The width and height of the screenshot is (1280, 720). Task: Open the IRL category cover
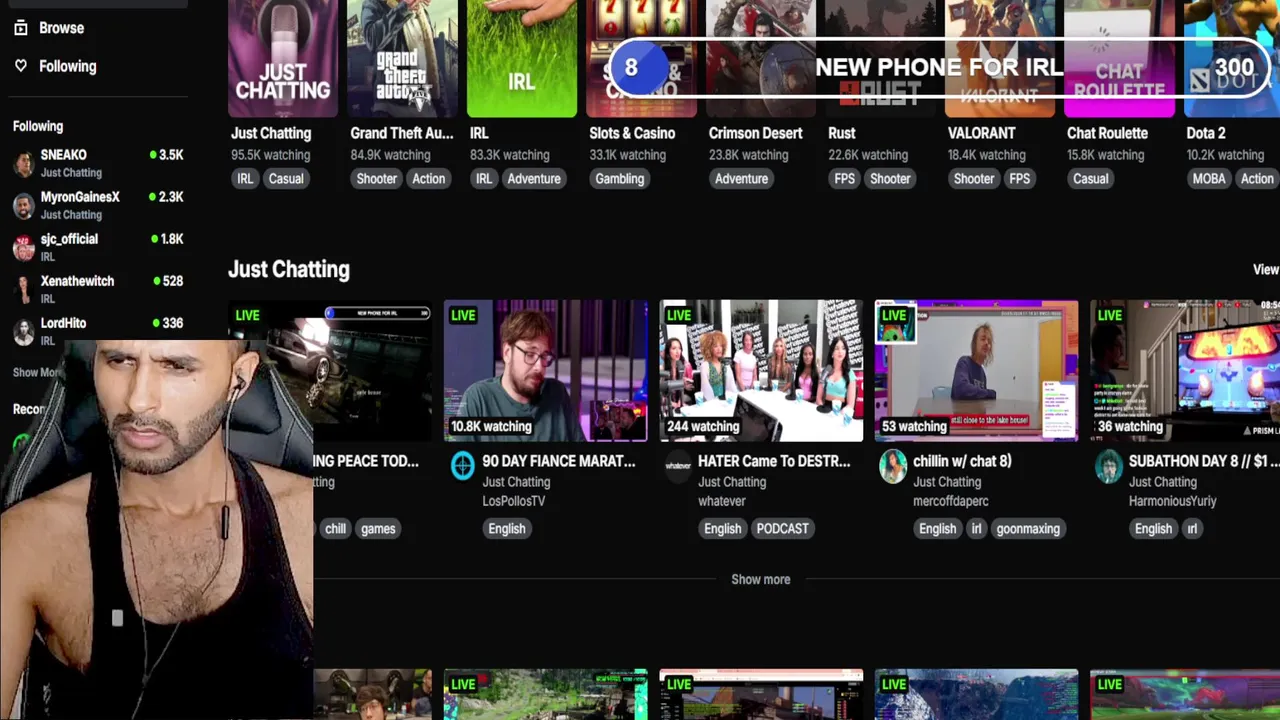(x=522, y=58)
